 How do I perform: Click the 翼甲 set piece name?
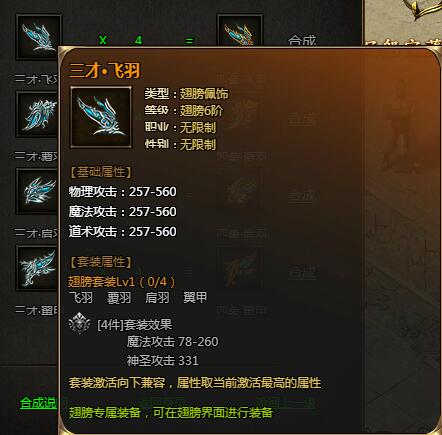click(195, 298)
